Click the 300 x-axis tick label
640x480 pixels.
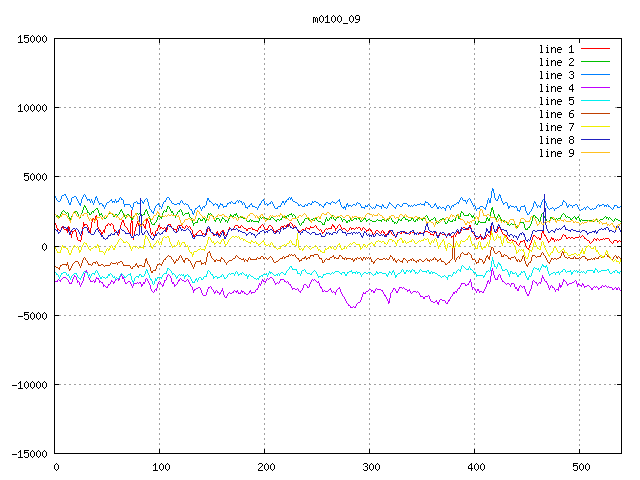tap(369, 467)
